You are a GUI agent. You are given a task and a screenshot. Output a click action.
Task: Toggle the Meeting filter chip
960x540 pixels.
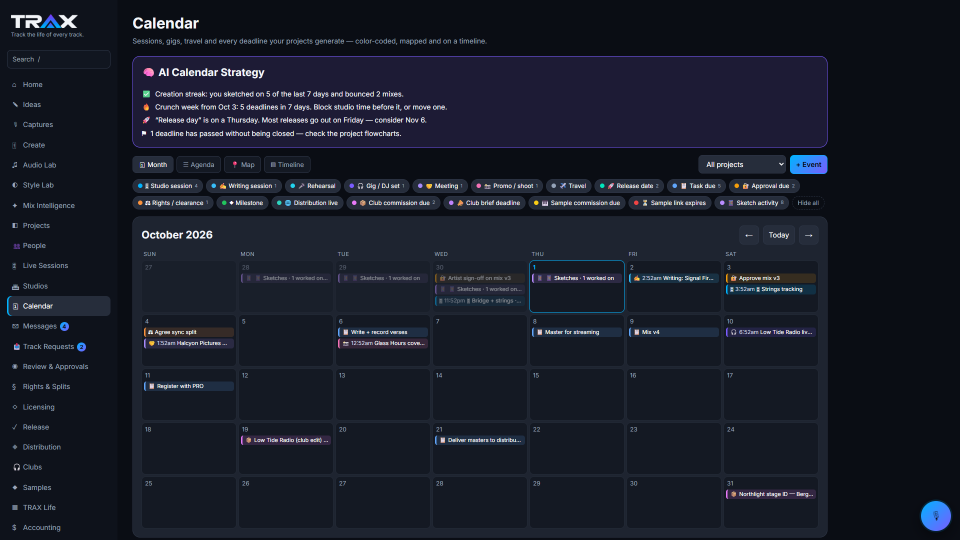(440, 186)
